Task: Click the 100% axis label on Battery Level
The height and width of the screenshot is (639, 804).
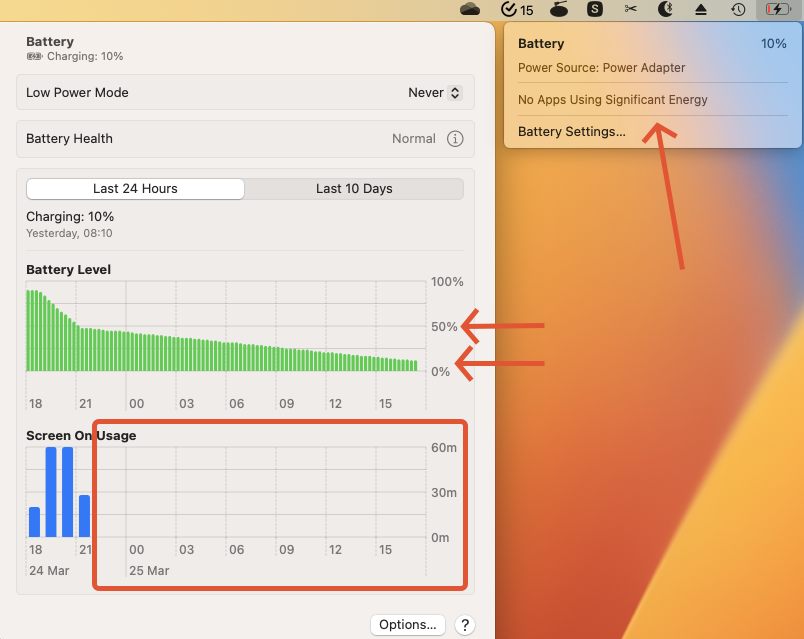Action: tap(447, 282)
